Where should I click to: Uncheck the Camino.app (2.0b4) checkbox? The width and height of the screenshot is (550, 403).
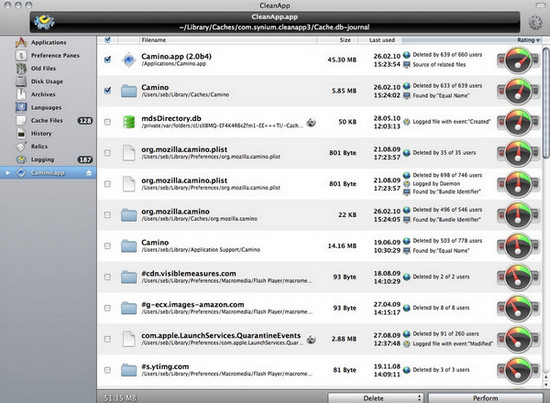(x=108, y=59)
